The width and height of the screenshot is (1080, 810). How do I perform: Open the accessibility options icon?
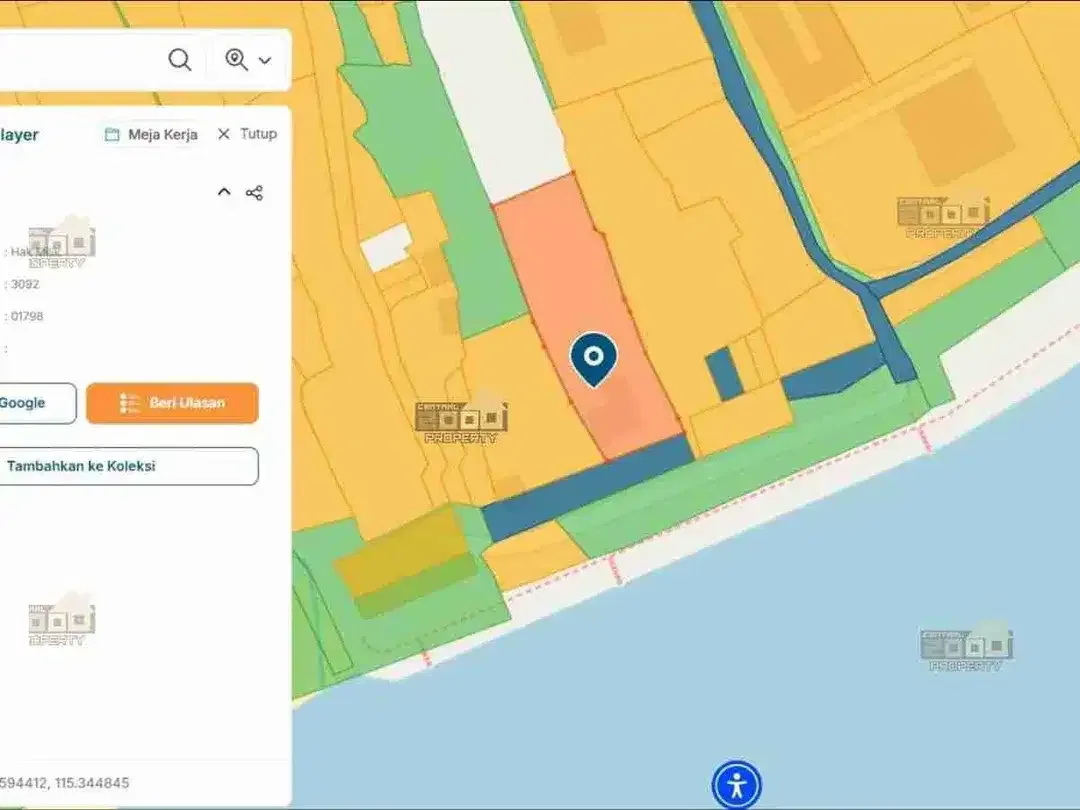point(736,785)
